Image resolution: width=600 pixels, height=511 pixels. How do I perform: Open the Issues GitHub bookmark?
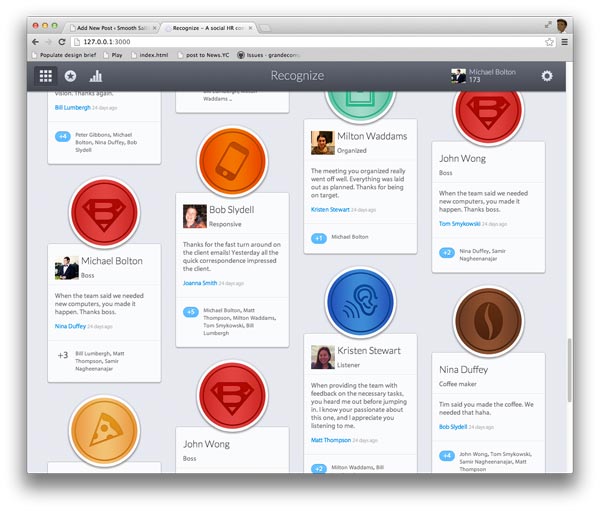pos(268,55)
